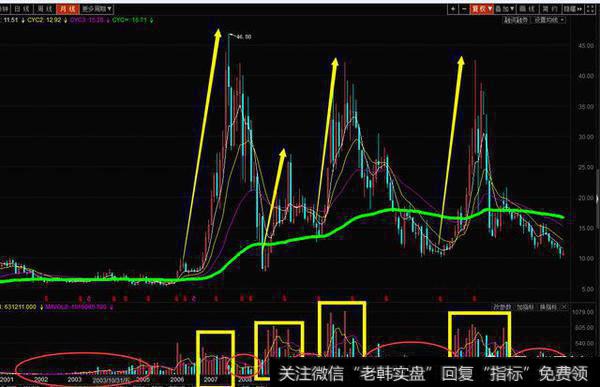Select the highlighted monthly K-line (月线) tab
Viewport: 600px width, 387px height.
point(68,8)
